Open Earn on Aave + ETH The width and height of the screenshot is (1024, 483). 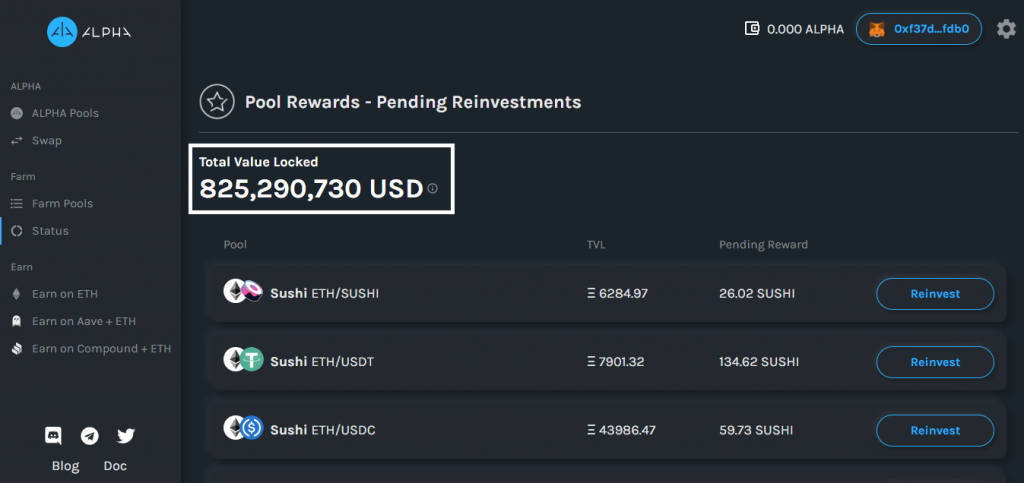pyautogui.click(x=83, y=321)
